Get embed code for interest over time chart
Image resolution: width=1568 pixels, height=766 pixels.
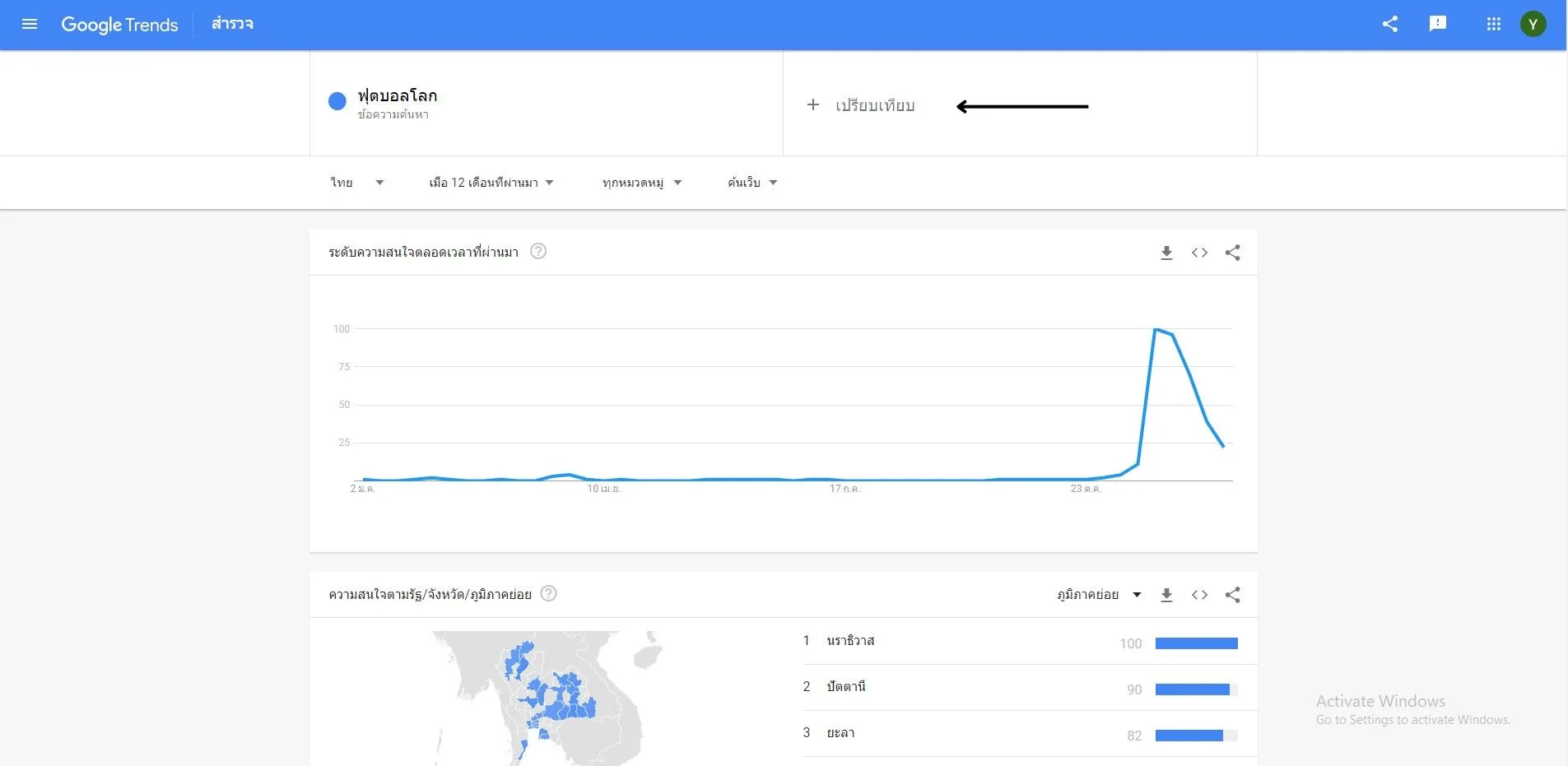(1199, 253)
